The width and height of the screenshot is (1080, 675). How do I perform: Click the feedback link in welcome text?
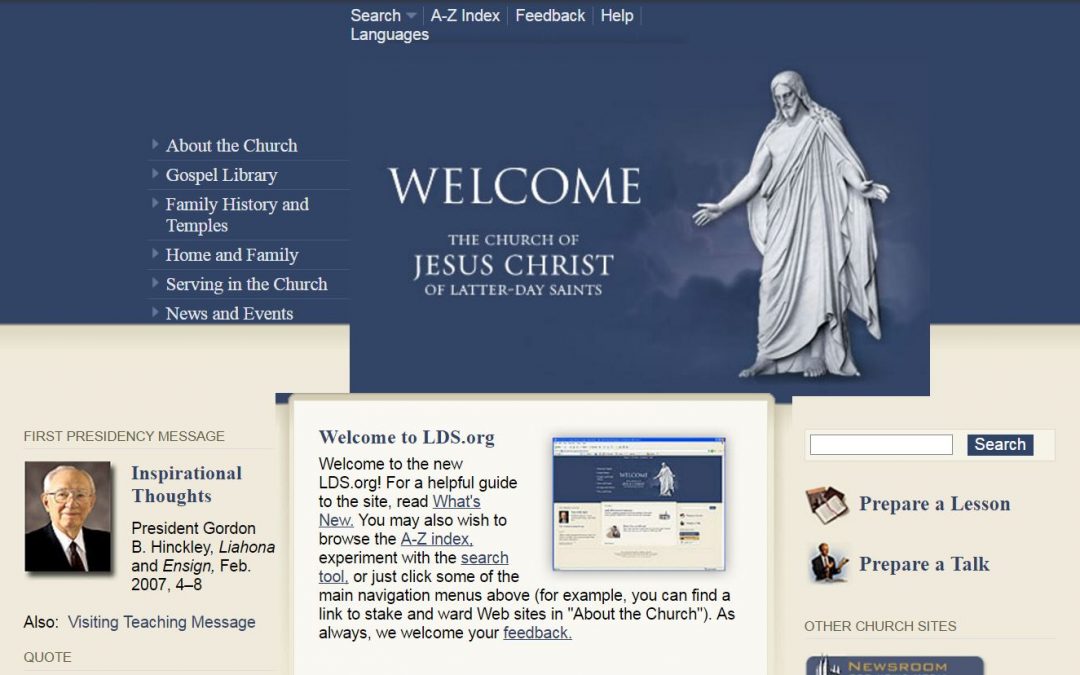(537, 632)
